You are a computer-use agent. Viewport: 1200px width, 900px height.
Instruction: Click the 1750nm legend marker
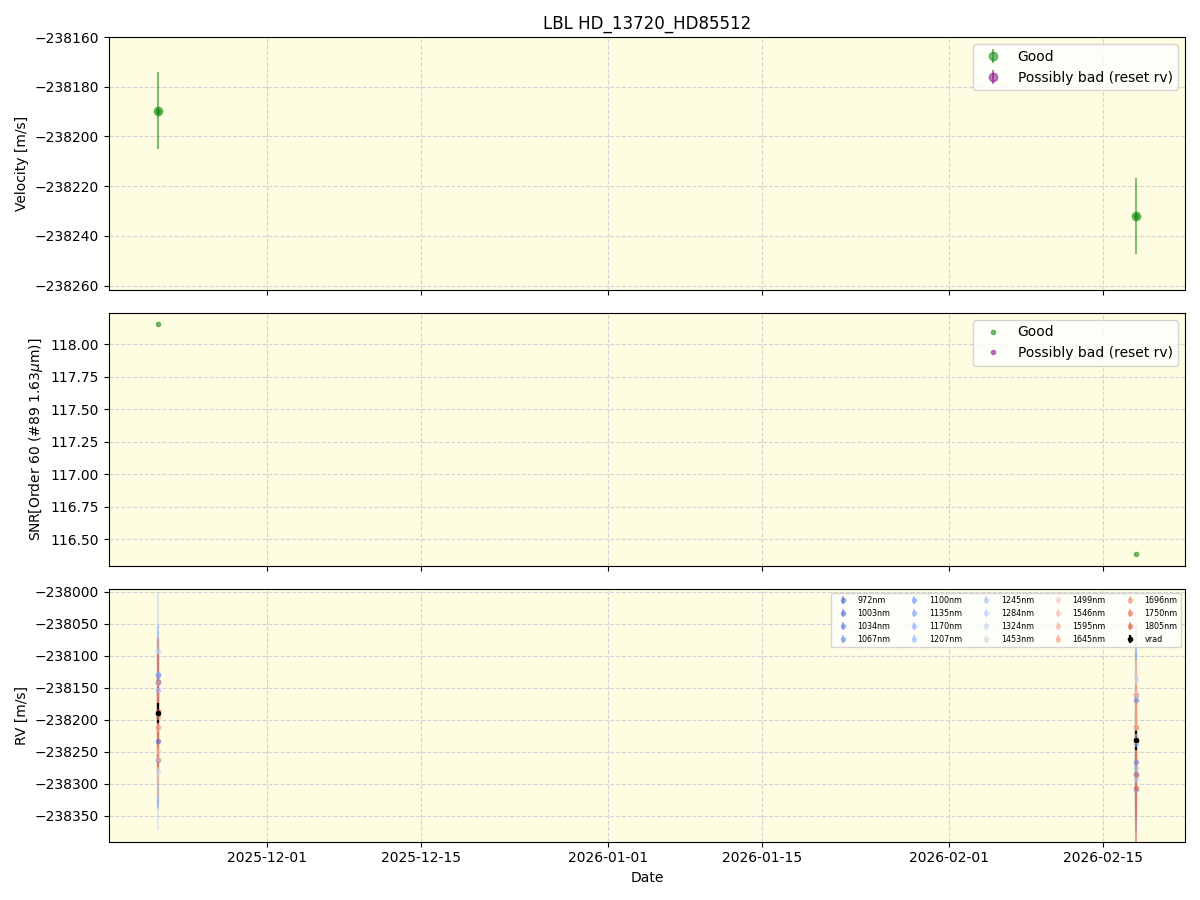point(1130,613)
